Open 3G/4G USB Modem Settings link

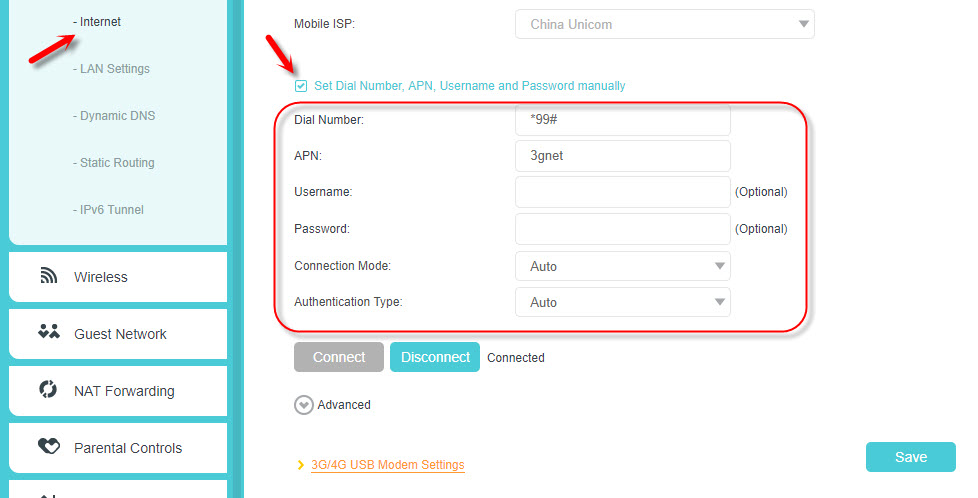pos(387,465)
